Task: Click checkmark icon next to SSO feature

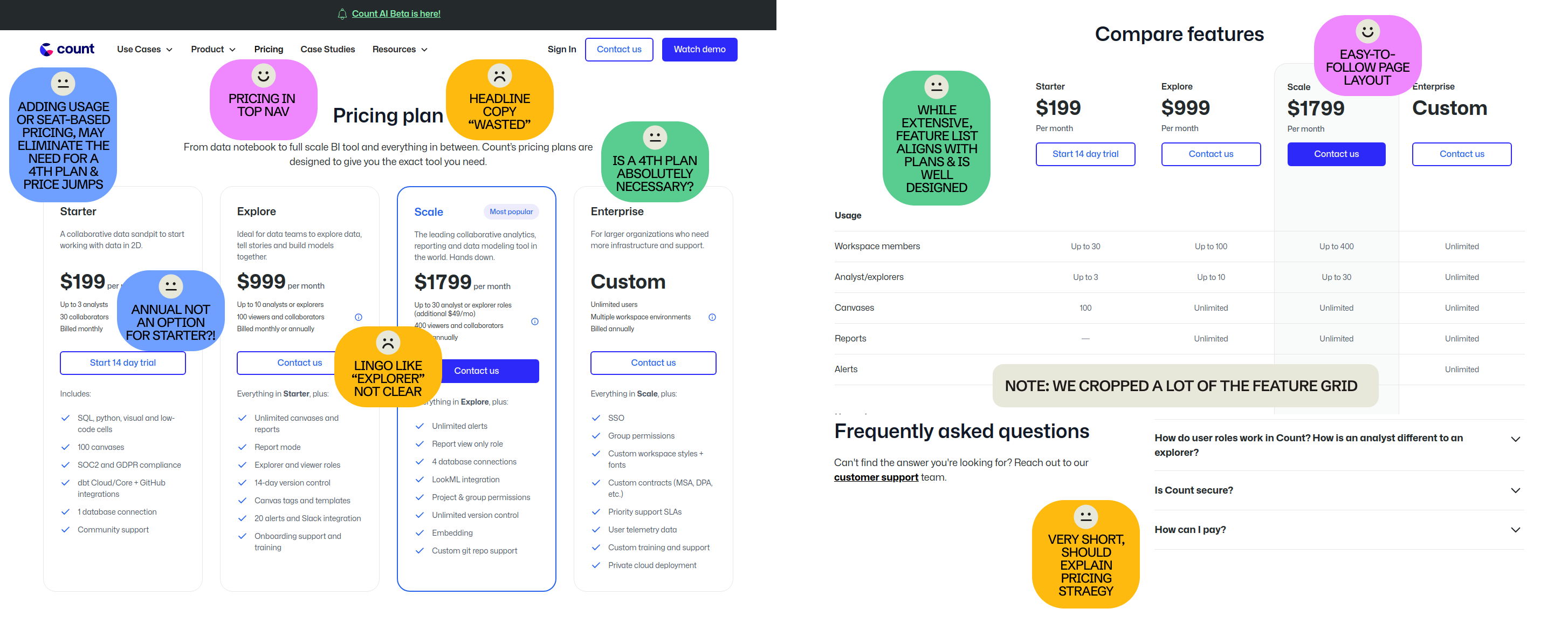Action: point(595,418)
